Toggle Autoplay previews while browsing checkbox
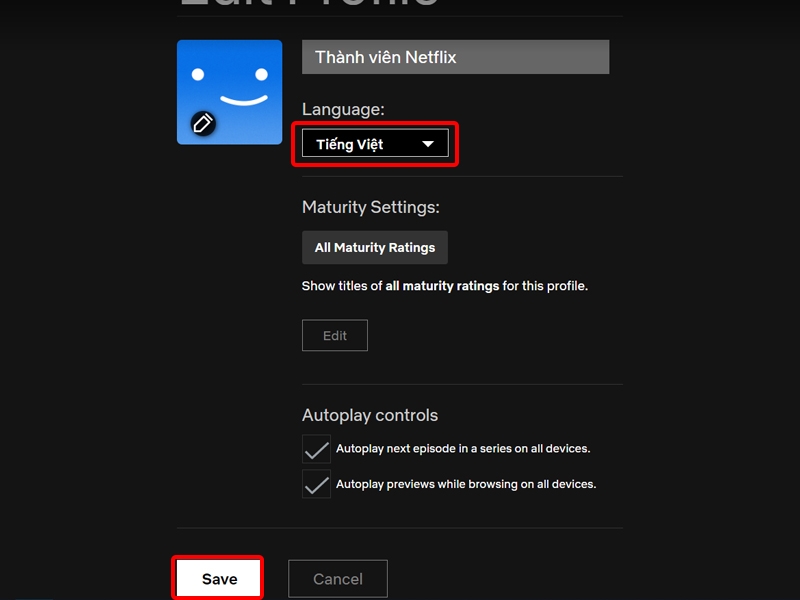The height and width of the screenshot is (600, 800). point(316,484)
